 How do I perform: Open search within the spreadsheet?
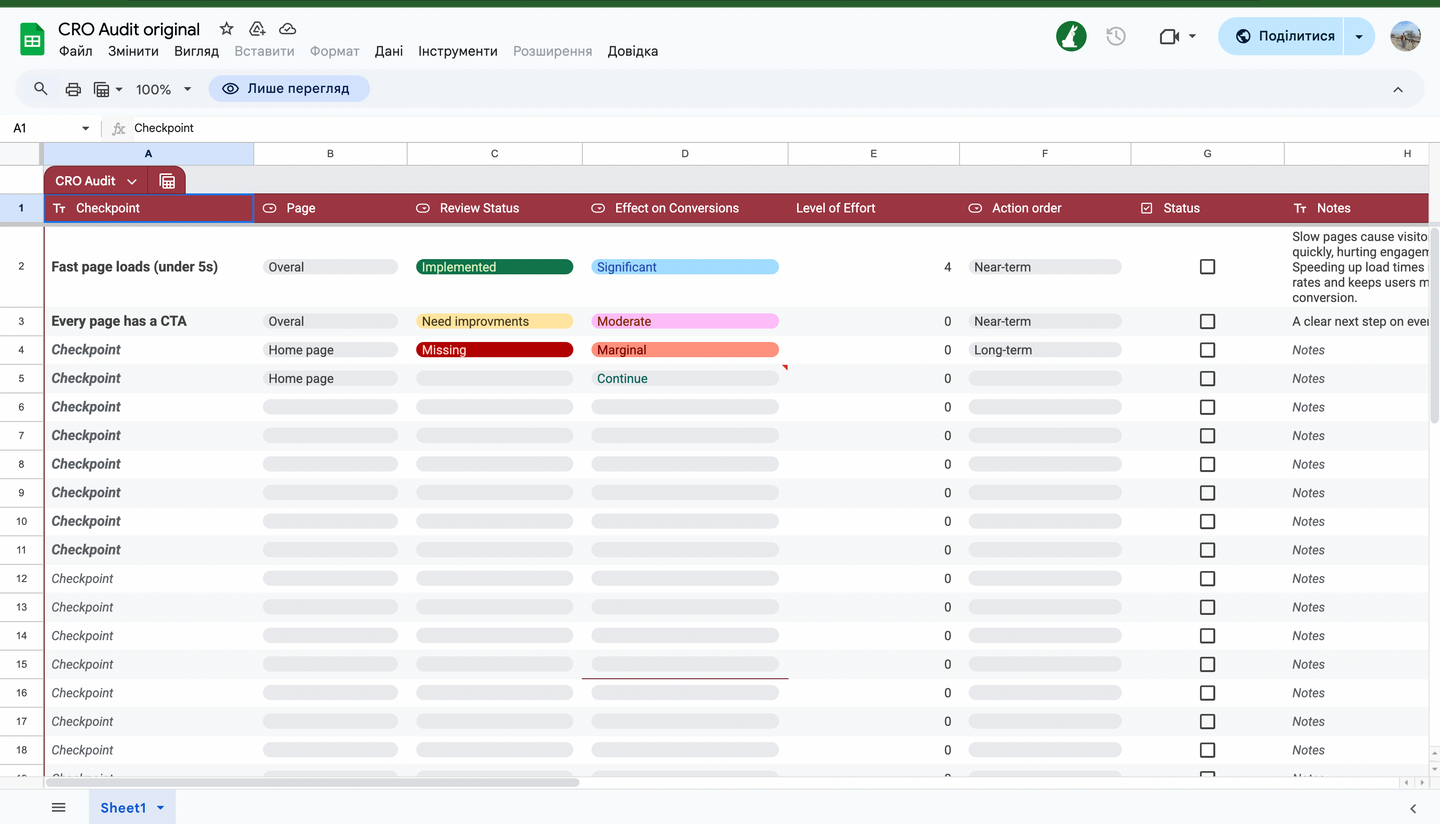(40, 89)
